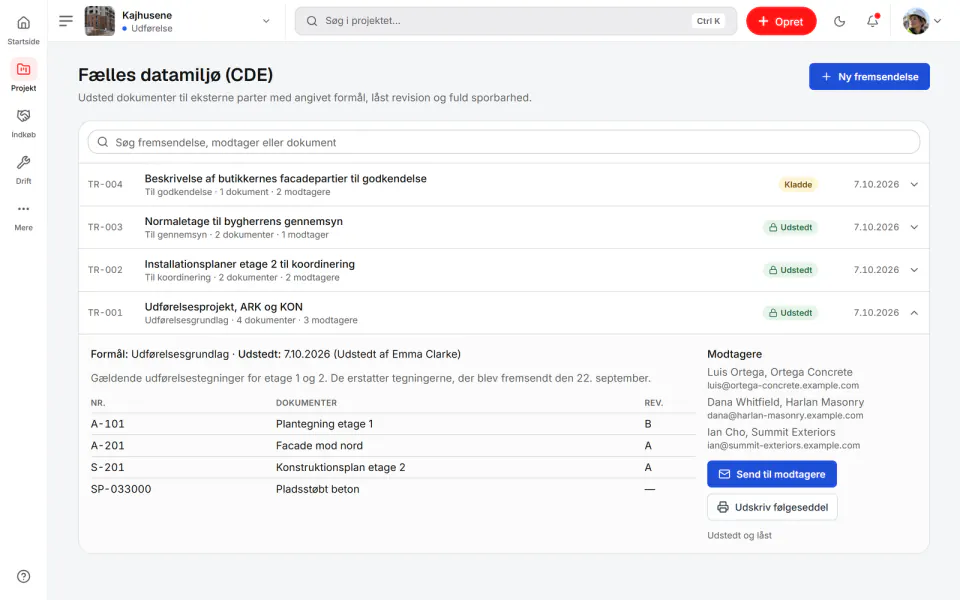Select 'Udførelsesprojekt, ARK og KON' title
The width and height of the screenshot is (960, 600).
point(223,307)
